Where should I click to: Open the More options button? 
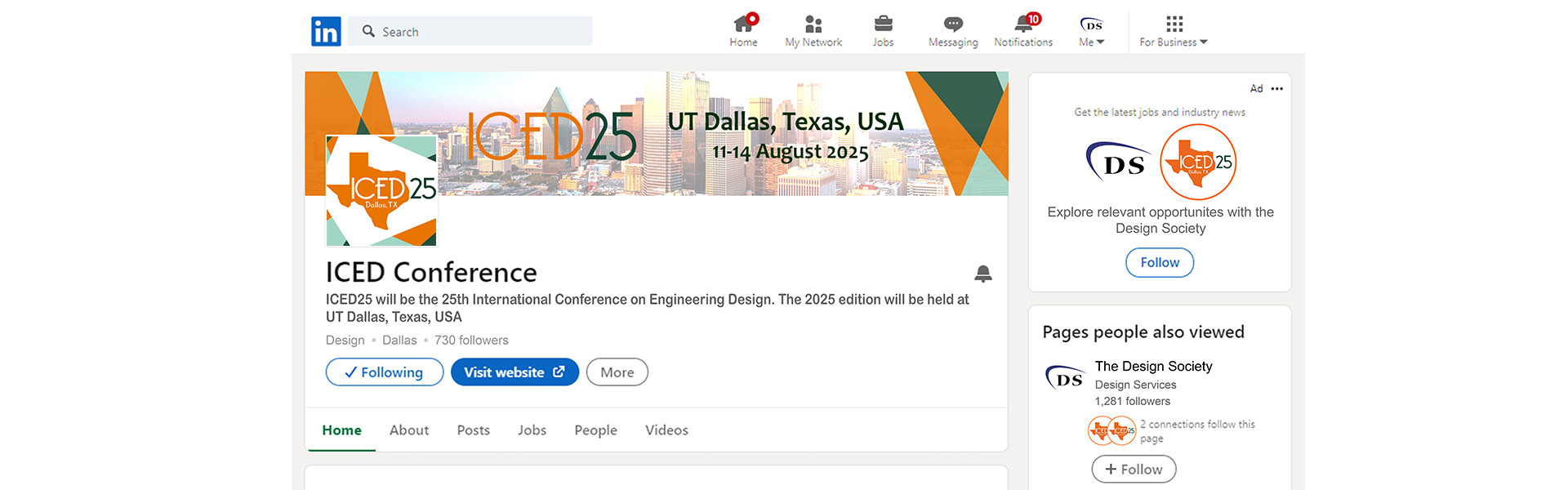[617, 372]
